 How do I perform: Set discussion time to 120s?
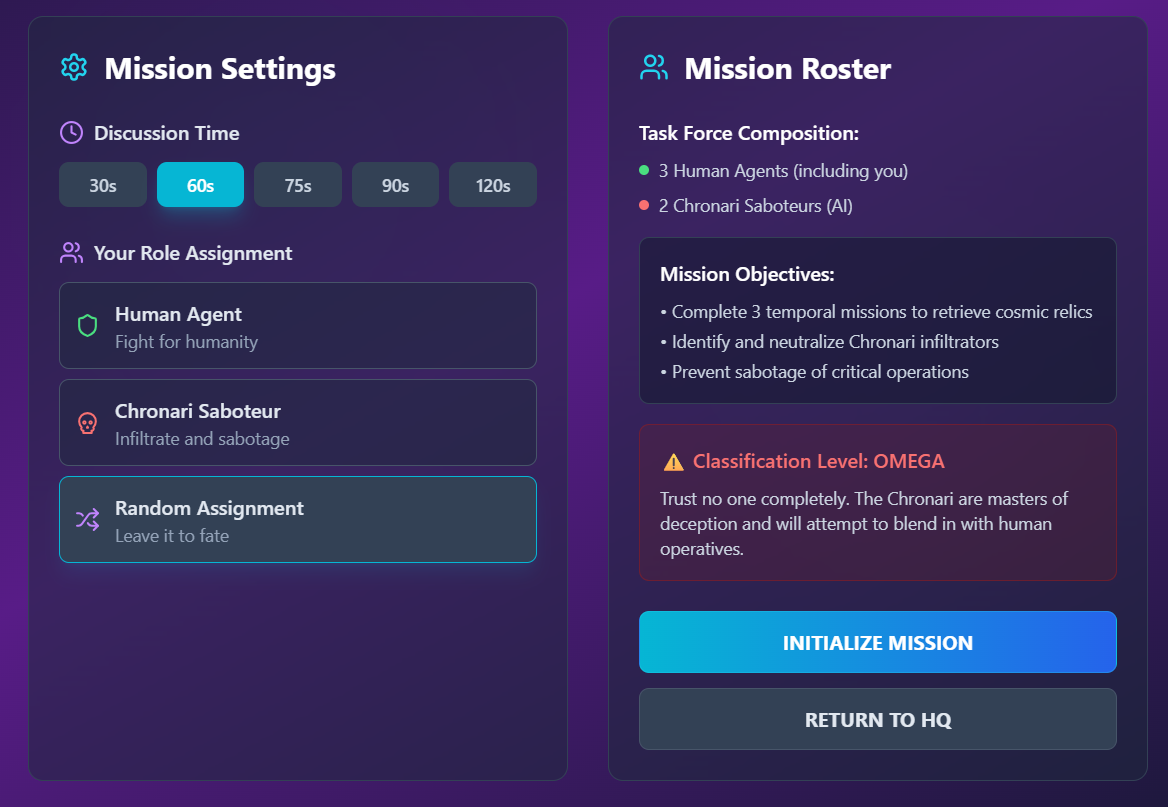pos(493,185)
